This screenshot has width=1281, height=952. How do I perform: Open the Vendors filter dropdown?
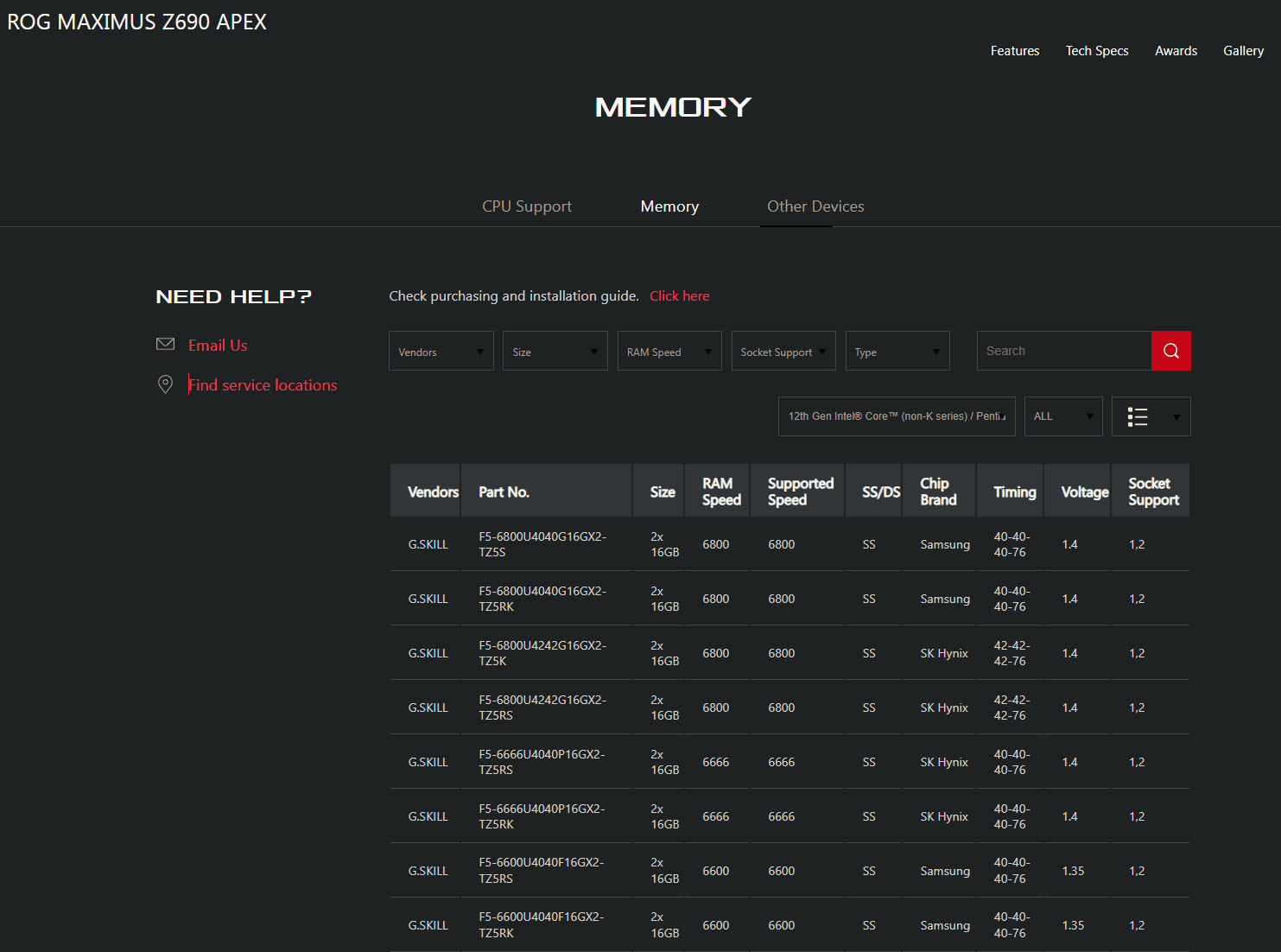click(441, 351)
